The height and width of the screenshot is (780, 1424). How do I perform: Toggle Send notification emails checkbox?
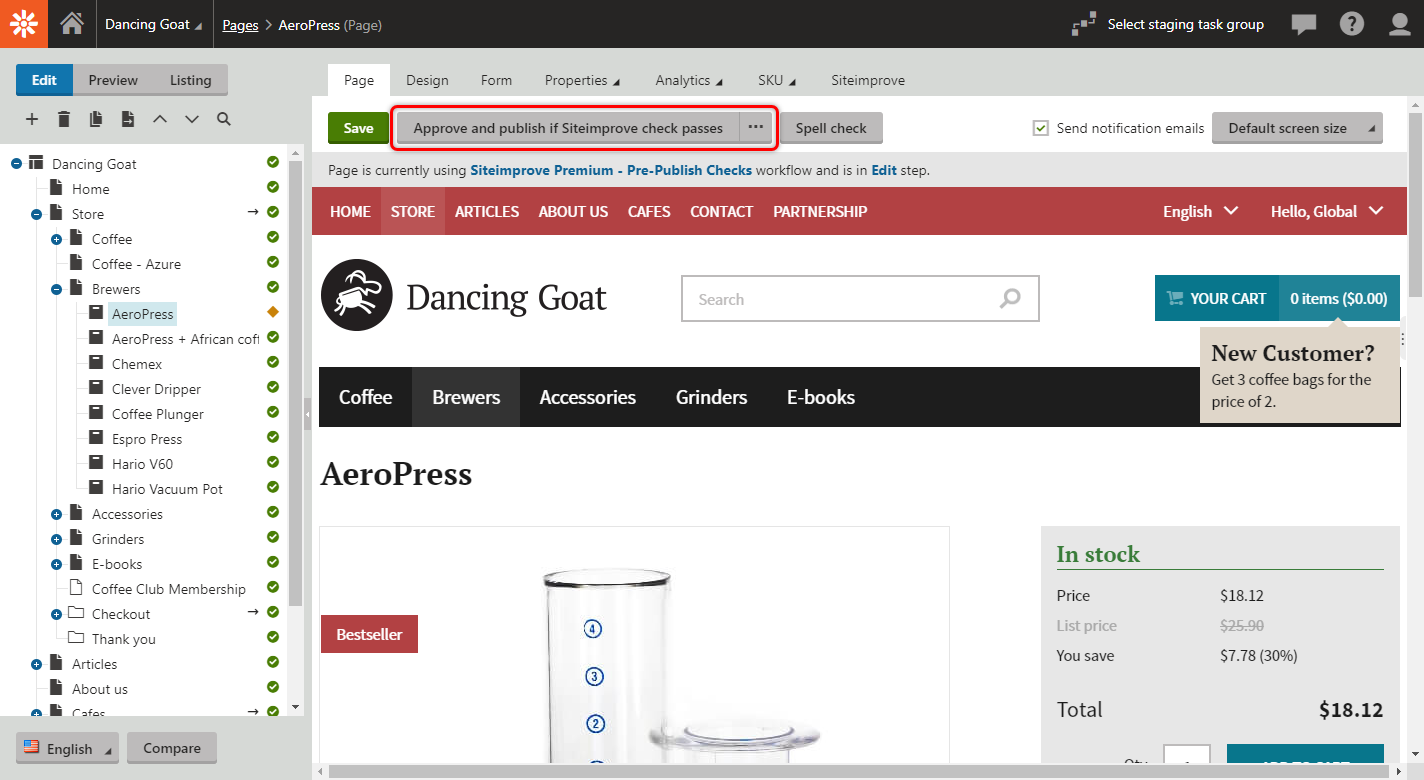coord(1041,128)
